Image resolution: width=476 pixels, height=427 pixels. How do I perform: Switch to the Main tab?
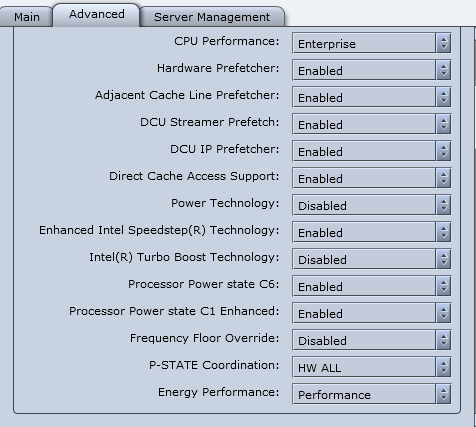(26, 17)
